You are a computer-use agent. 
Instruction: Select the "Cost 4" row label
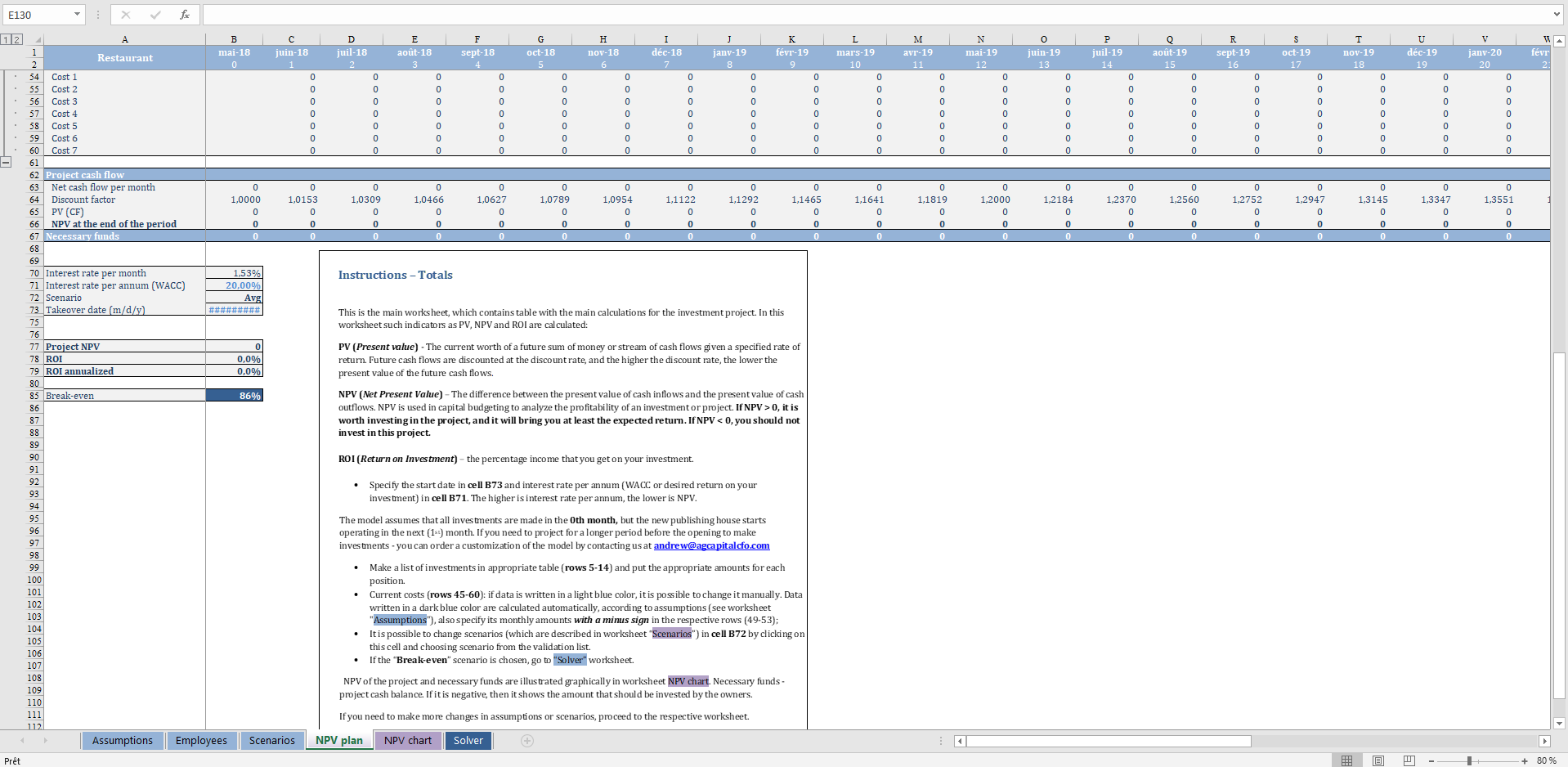124,114
